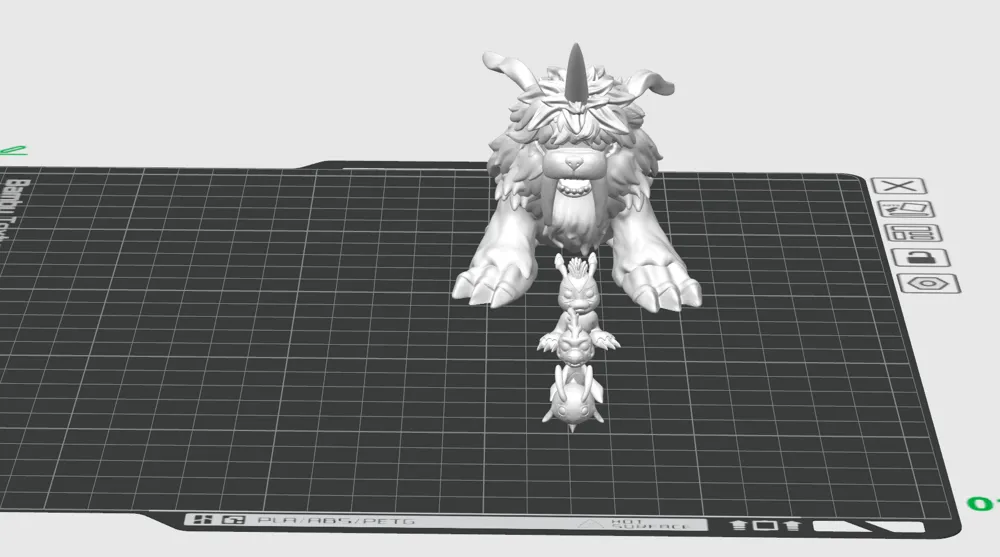
Task: Auto-orient objects on this plate
Action: (906, 209)
